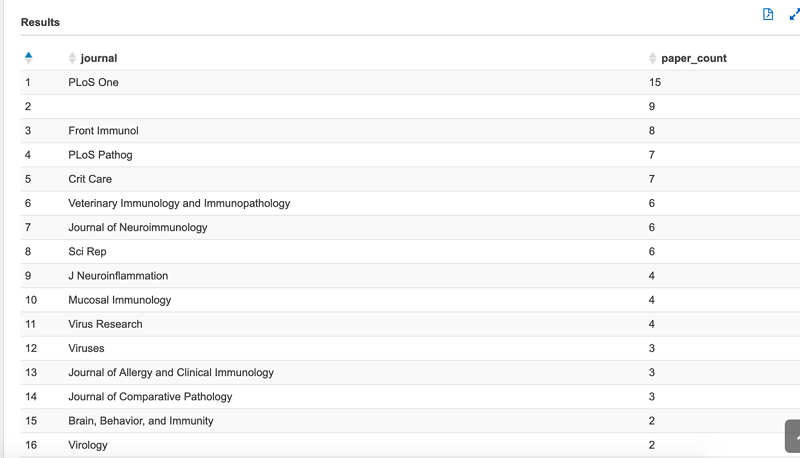Select the J Neuroinflammation row
This screenshot has height=458, width=800.
(410, 276)
